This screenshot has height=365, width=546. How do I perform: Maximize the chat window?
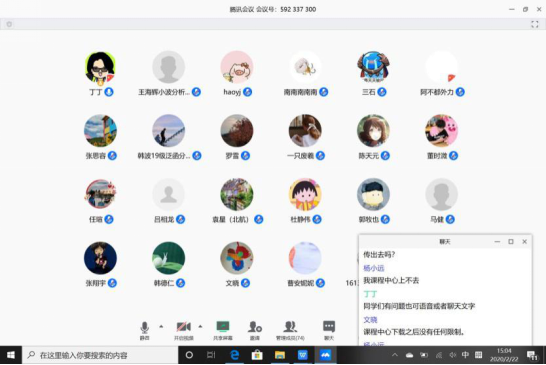tap(511, 241)
